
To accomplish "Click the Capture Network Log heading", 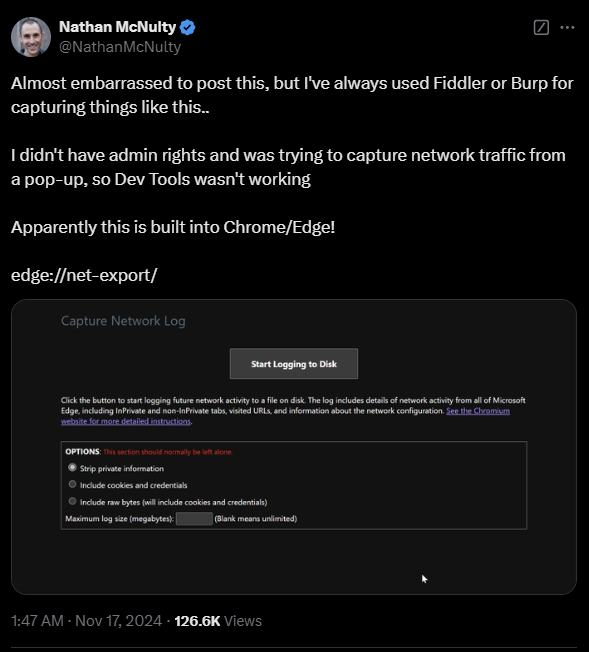I will (123, 321).
